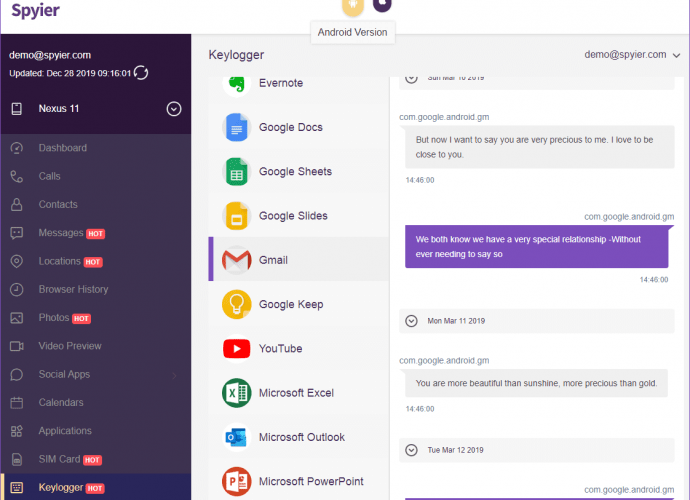This screenshot has width=690, height=500.
Task: Click Keylogger page heading
Action: 236,55
